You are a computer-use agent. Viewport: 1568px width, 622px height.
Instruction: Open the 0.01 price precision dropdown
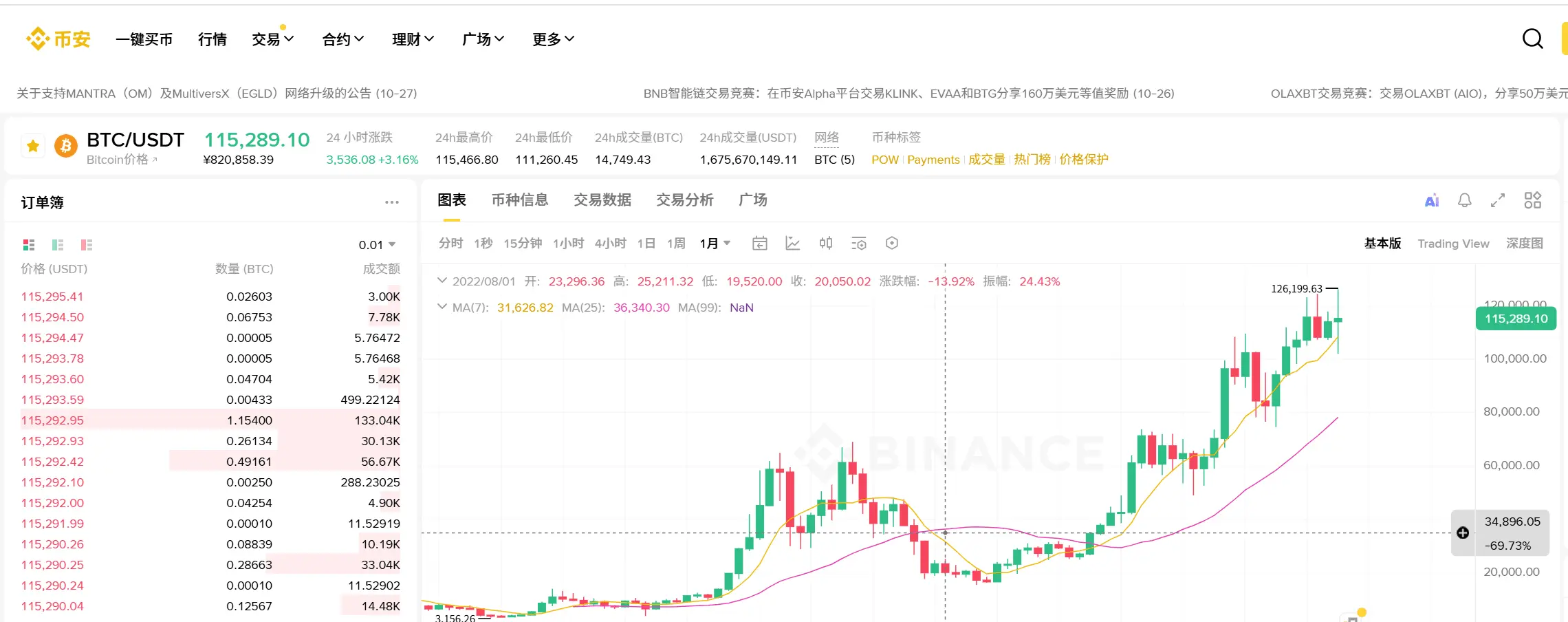(x=377, y=245)
